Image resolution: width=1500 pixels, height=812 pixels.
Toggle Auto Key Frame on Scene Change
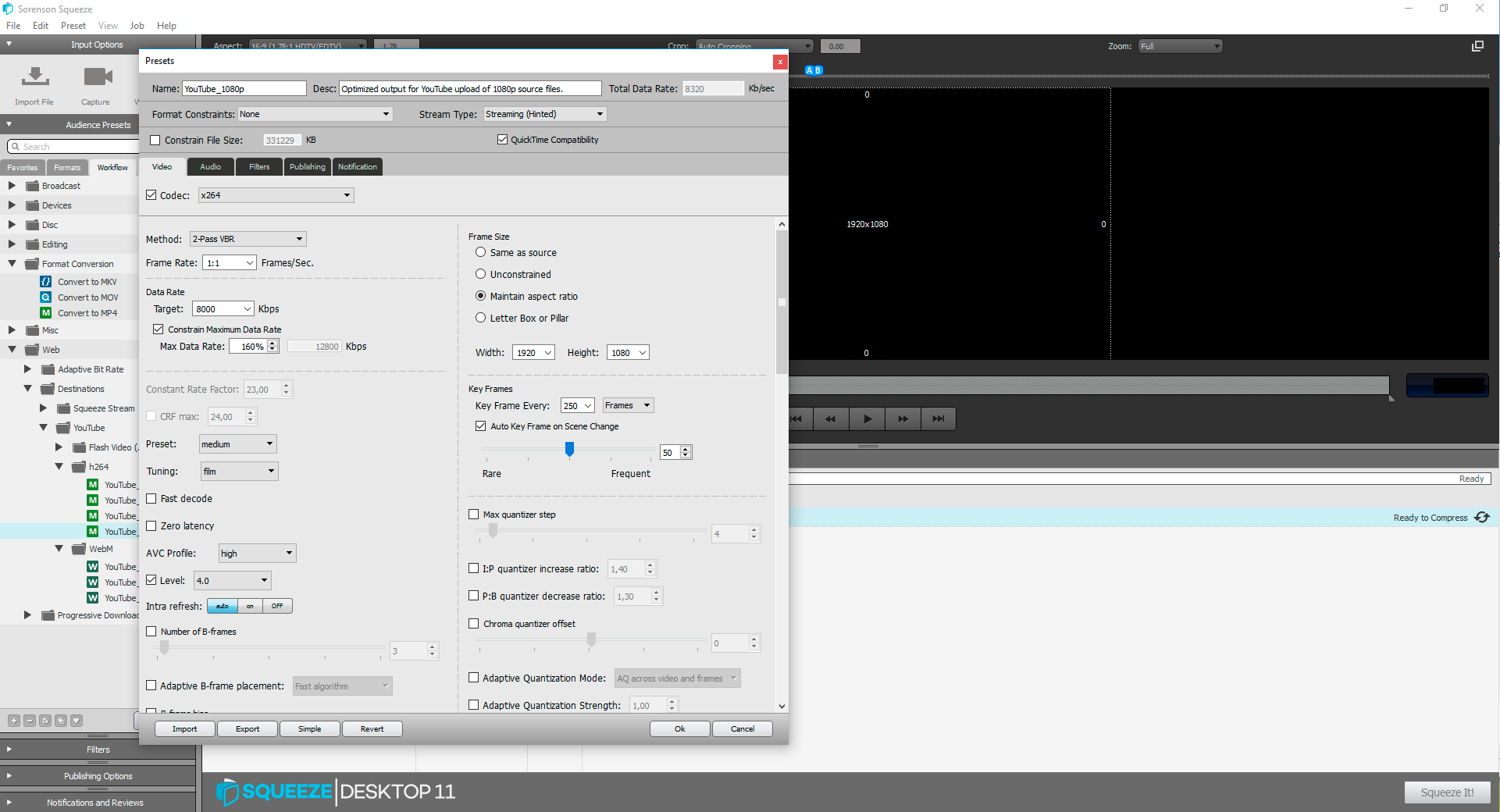tap(481, 426)
